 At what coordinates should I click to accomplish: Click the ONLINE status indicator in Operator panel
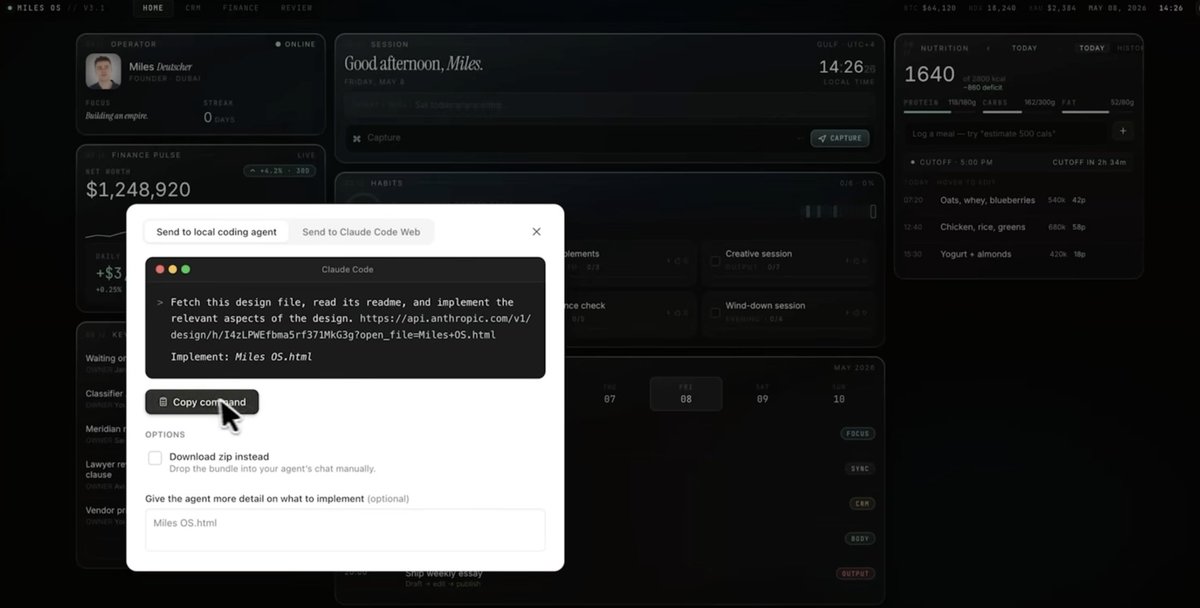click(x=295, y=44)
